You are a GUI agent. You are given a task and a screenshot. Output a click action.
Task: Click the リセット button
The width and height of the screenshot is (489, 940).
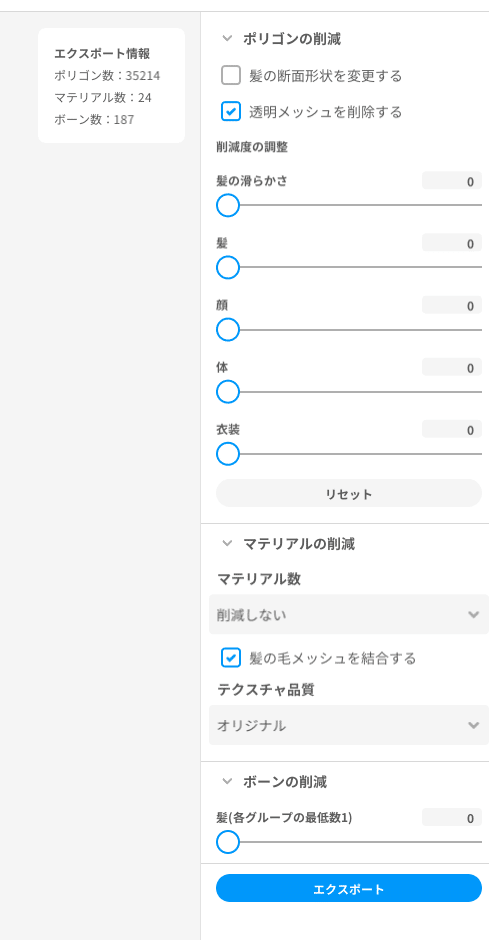pos(349,494)
